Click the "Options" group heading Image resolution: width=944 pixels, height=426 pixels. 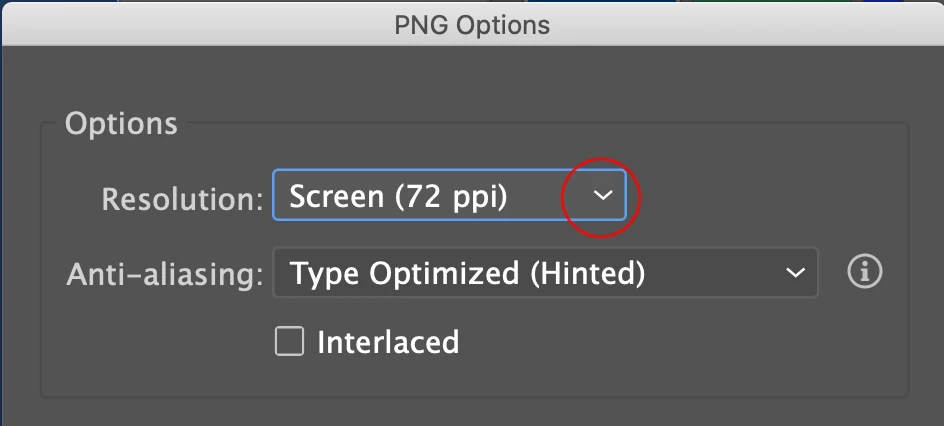coord(121,124)
